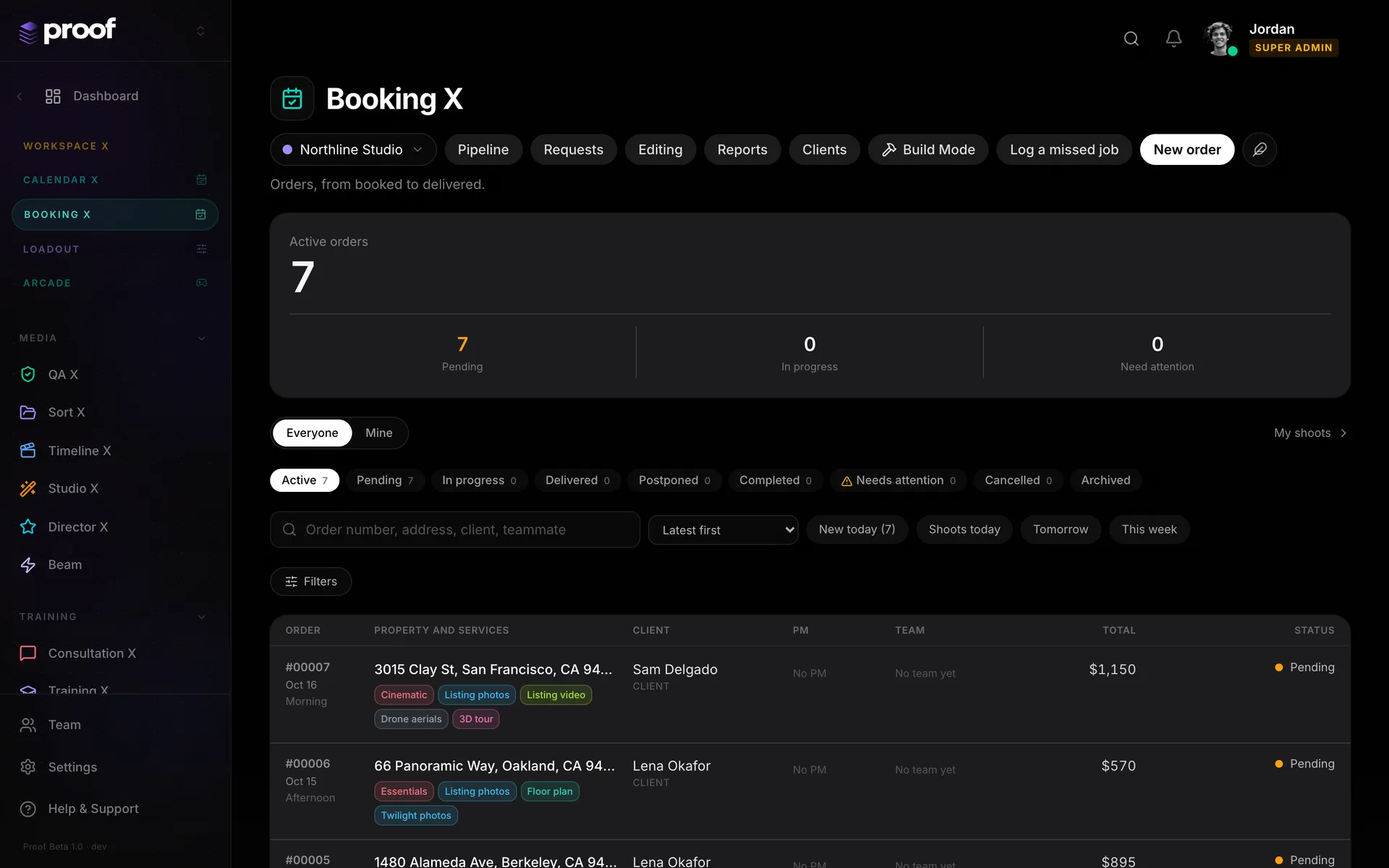Image resolution: width=1389 pixels, height=868 pixels.
Task: Click the Dashboard grid icon
Action: [x=53, y=96]
